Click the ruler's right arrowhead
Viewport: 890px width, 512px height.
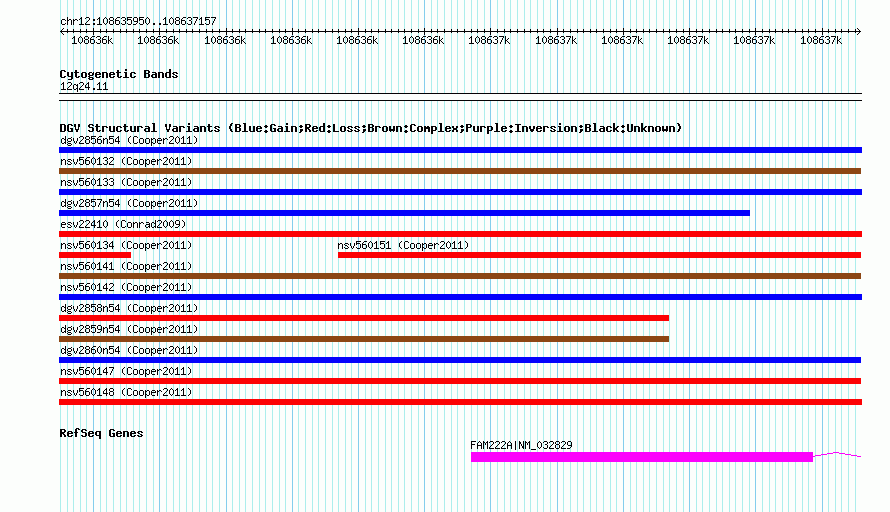pos(858,31)
